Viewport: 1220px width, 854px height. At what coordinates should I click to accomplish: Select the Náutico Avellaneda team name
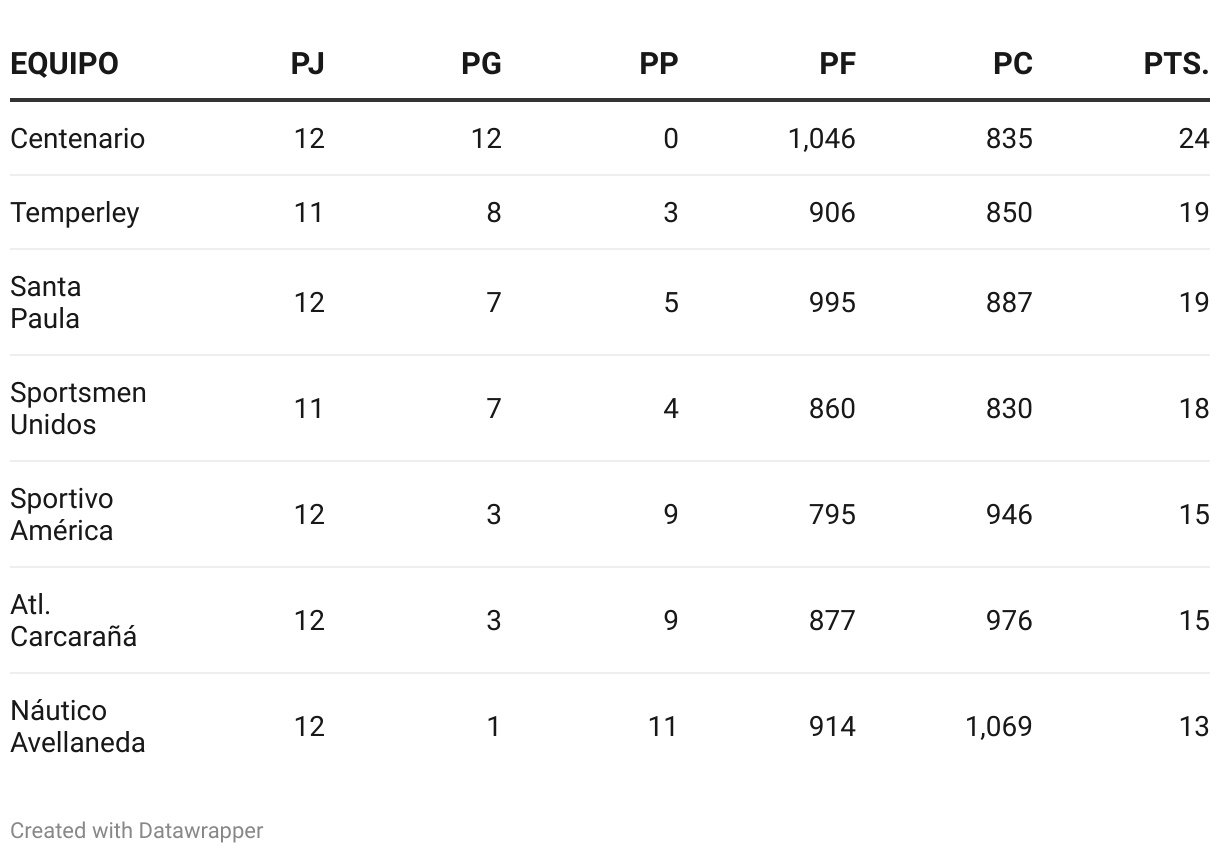click(78, 726)
